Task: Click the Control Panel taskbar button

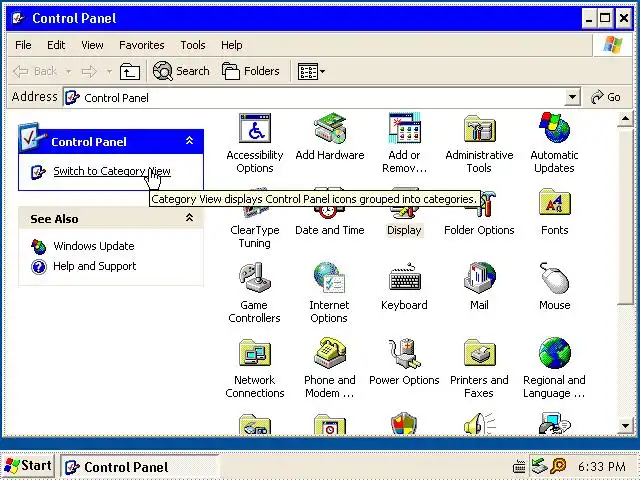Action: [x=139, y=467]
